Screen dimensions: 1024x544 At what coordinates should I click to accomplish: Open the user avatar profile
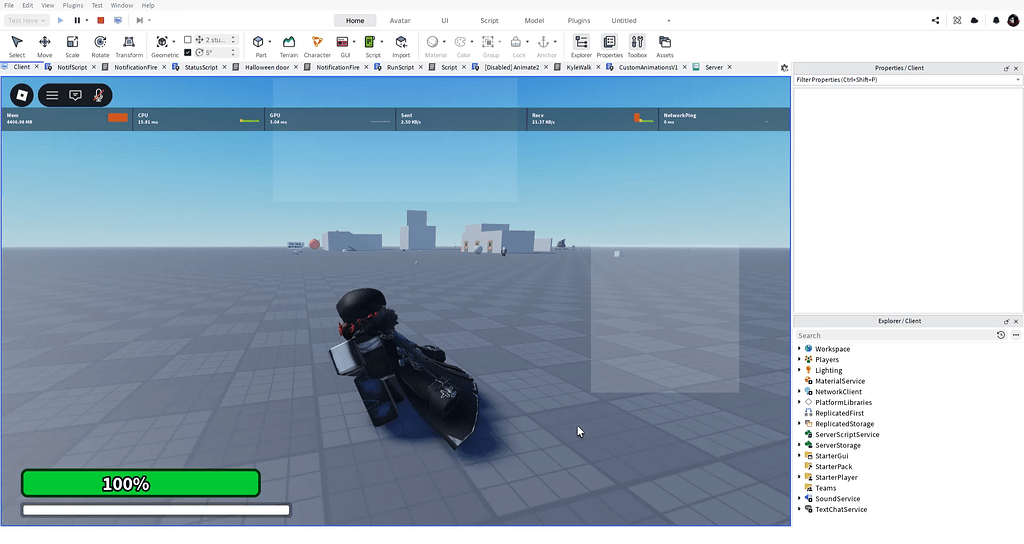pyautogui.click(x=1013, y=20)
